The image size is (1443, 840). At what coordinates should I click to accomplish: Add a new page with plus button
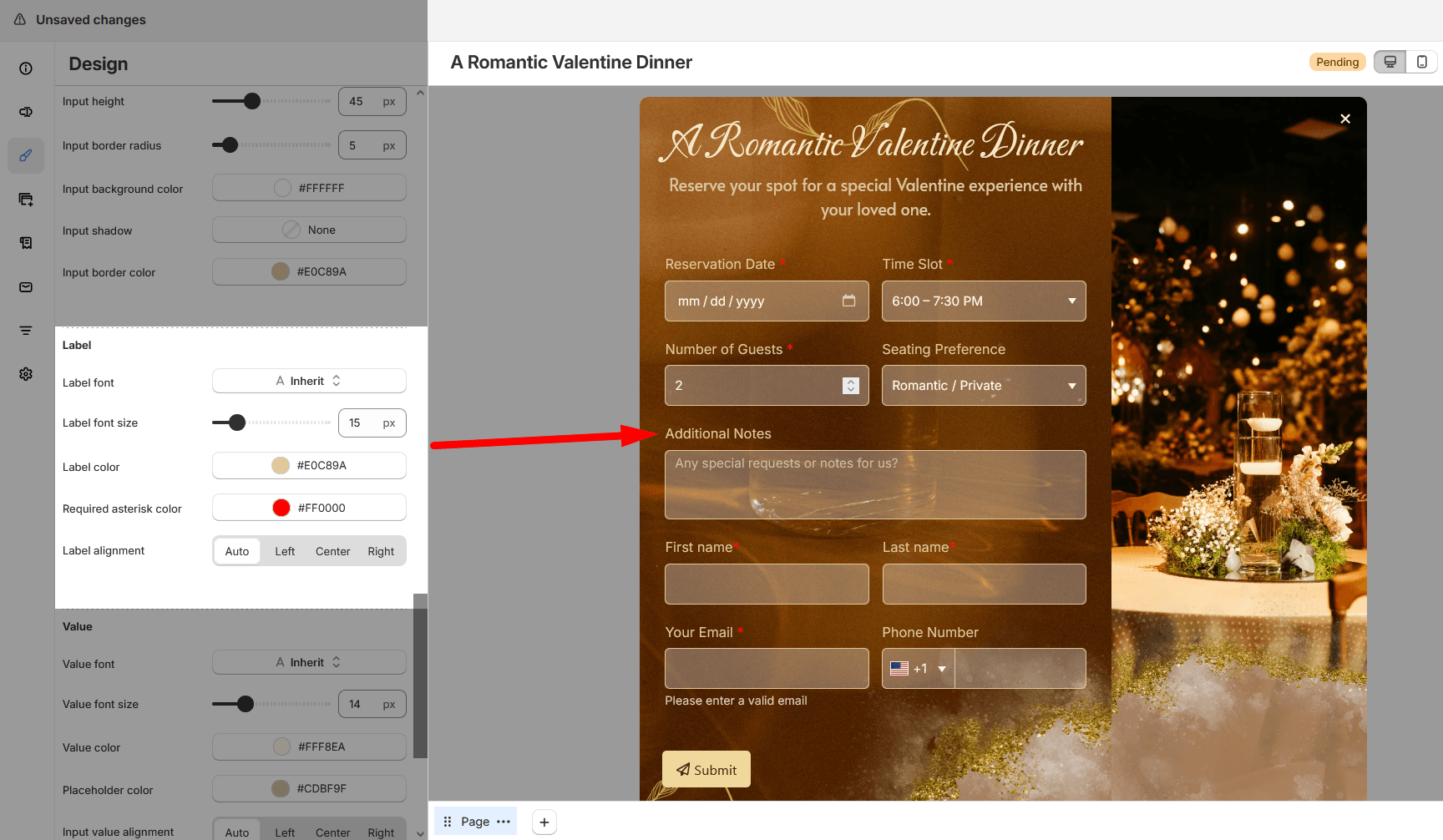(x=544, y=822)
